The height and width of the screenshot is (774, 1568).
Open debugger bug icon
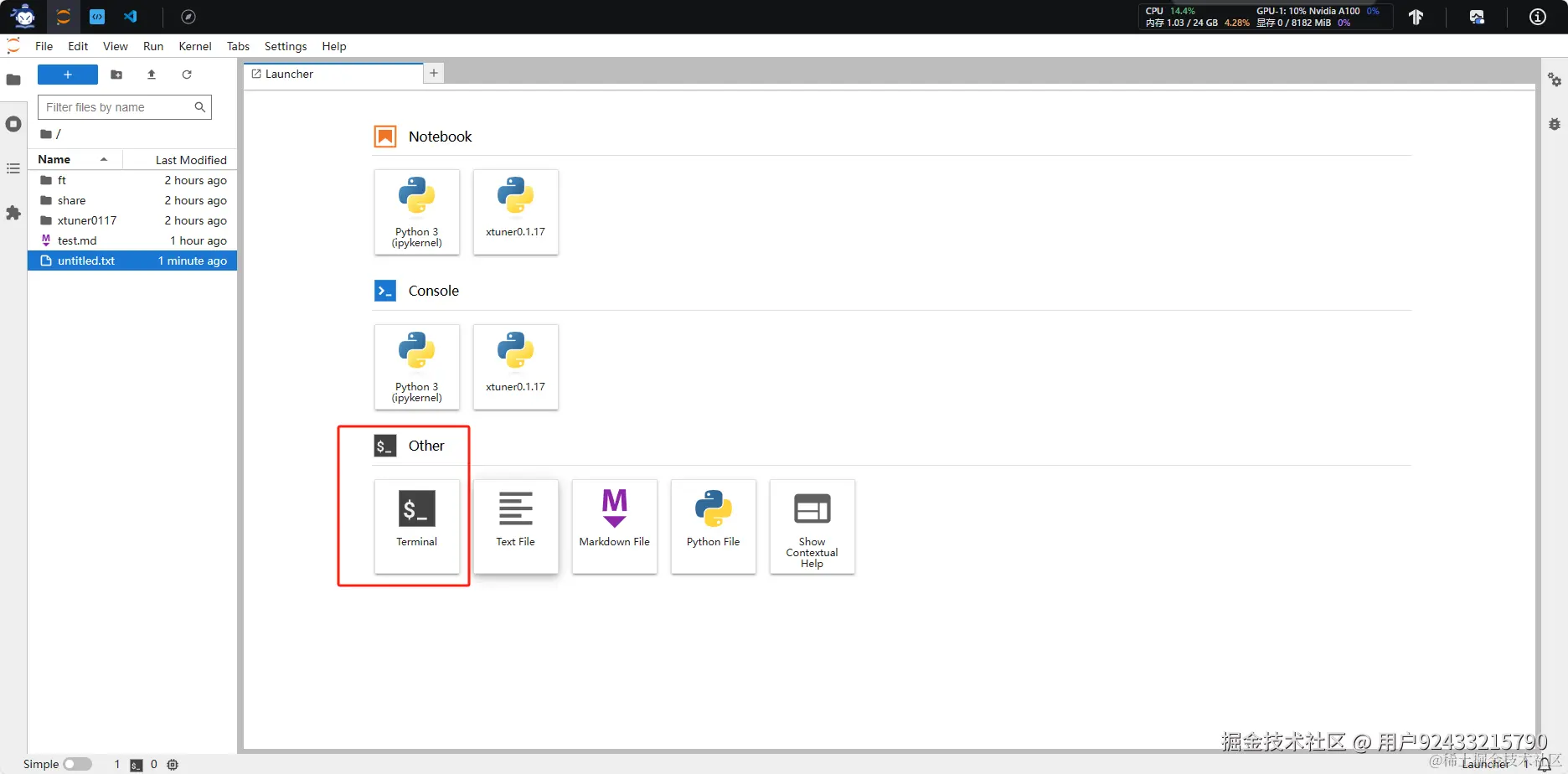point(1555,124)
